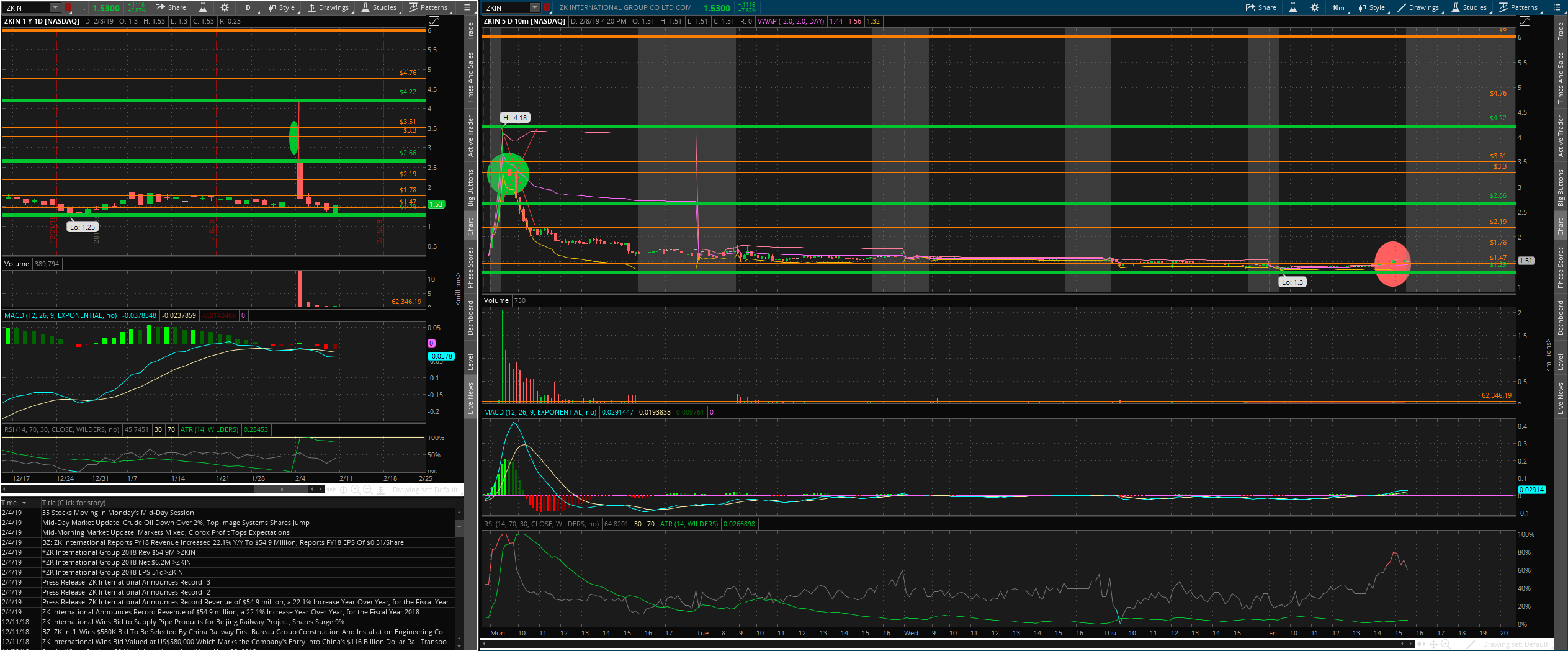Click the flask icon beside Share in left chart
The width and height of the screenshot is (1568, 651).
pos(202,7)
